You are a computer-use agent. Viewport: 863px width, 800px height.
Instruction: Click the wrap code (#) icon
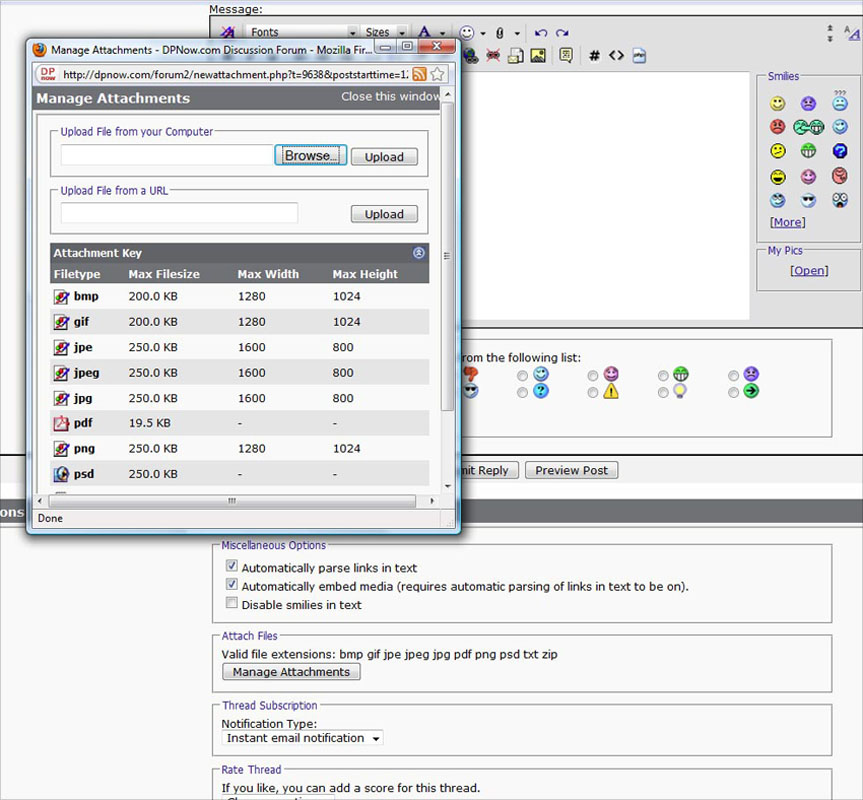coord(594,56)
